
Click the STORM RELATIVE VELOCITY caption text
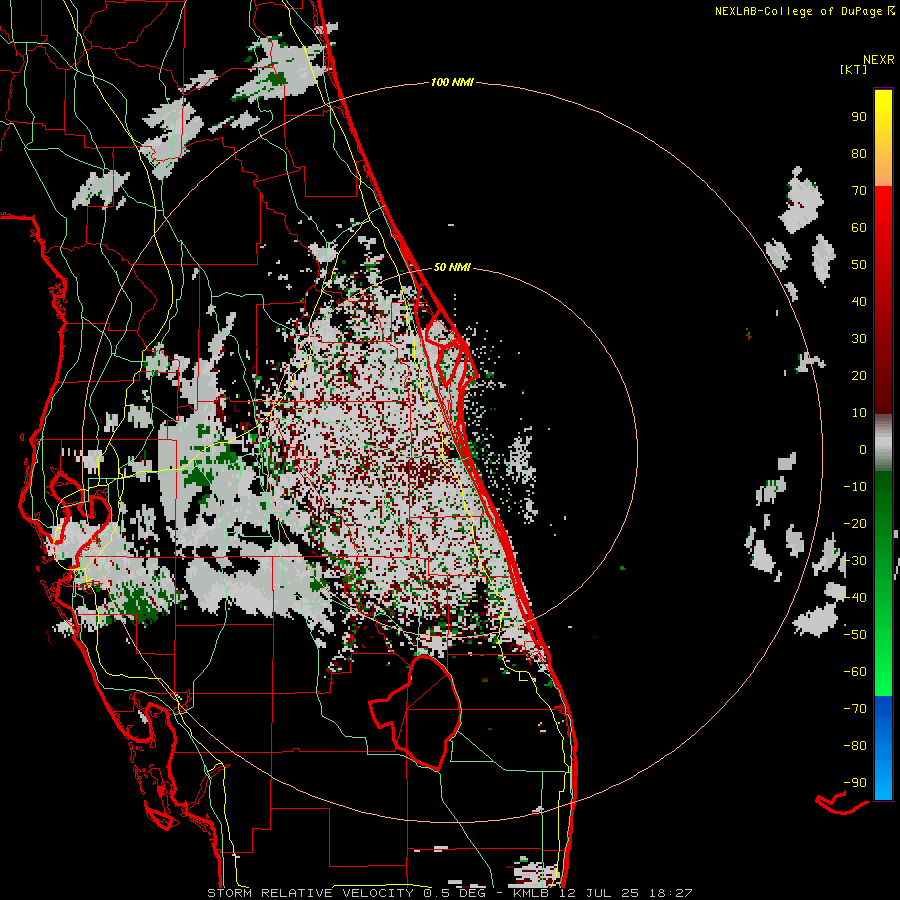[312, 893]
